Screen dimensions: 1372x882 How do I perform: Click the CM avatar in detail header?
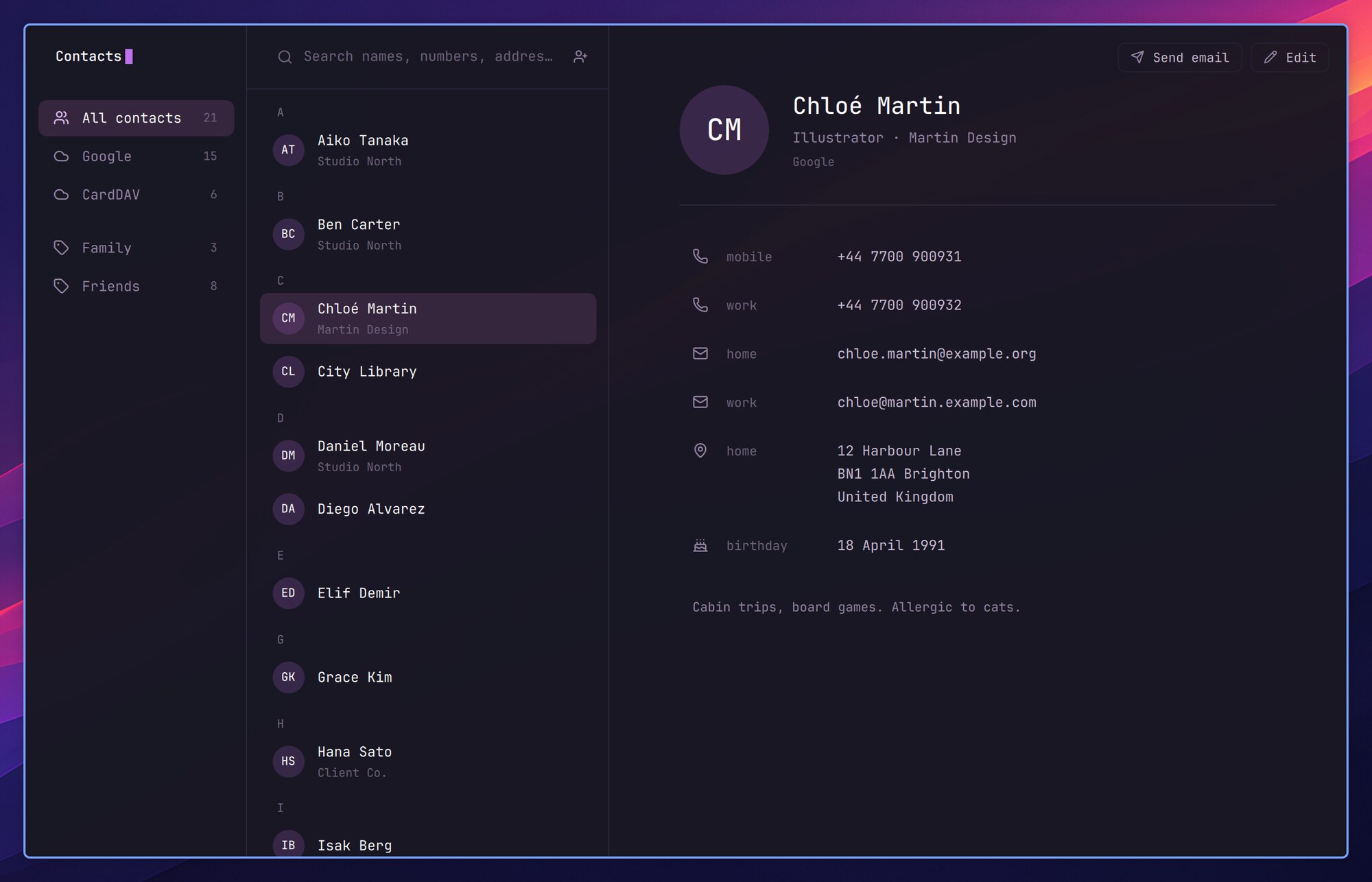coord(724,130)
